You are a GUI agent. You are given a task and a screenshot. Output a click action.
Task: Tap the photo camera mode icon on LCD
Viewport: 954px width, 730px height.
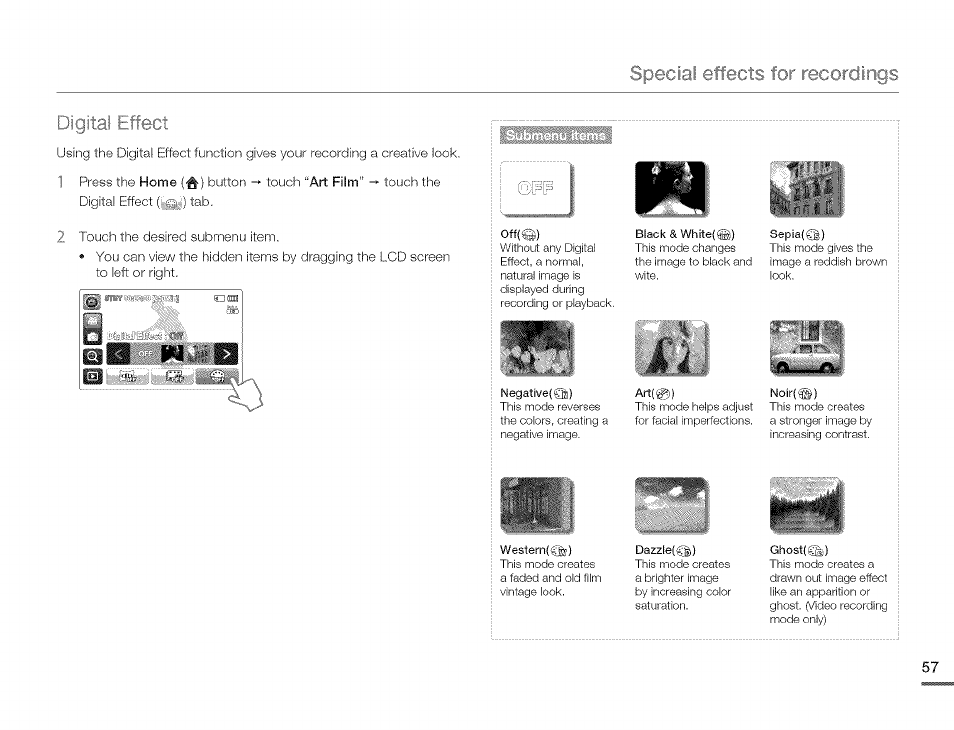[x=92, y=336]
